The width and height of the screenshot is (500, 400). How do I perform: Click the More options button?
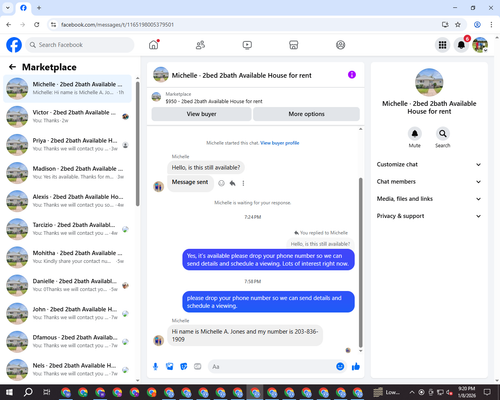pos(306,114)
